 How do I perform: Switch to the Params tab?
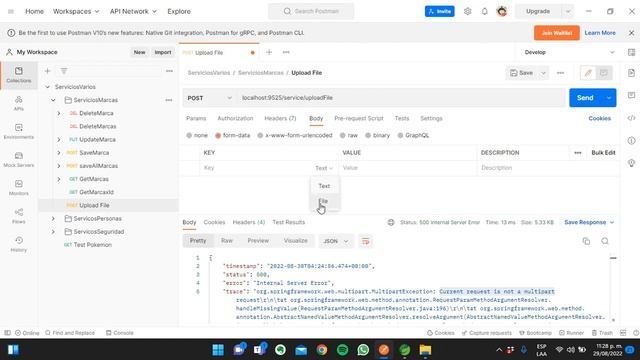[x=196, y=118]
